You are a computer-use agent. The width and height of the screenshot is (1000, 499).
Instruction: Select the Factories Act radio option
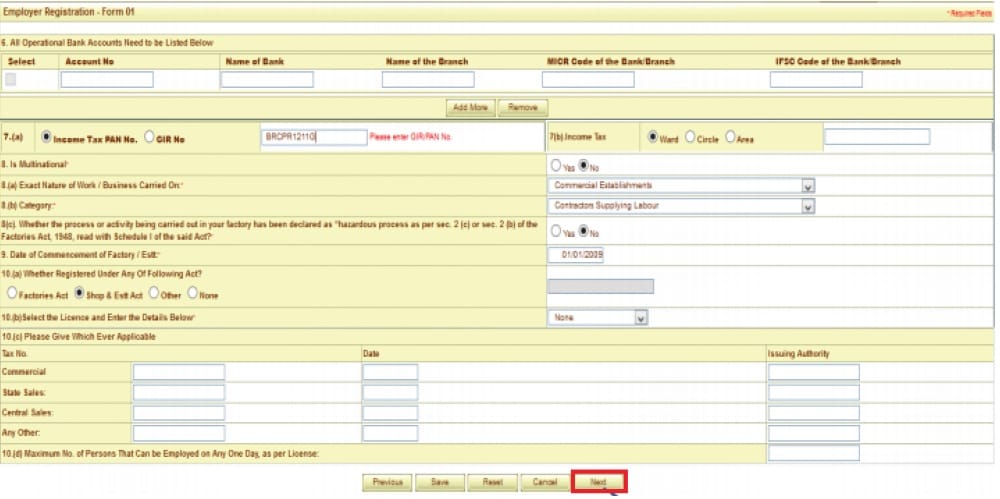point(12,294)
